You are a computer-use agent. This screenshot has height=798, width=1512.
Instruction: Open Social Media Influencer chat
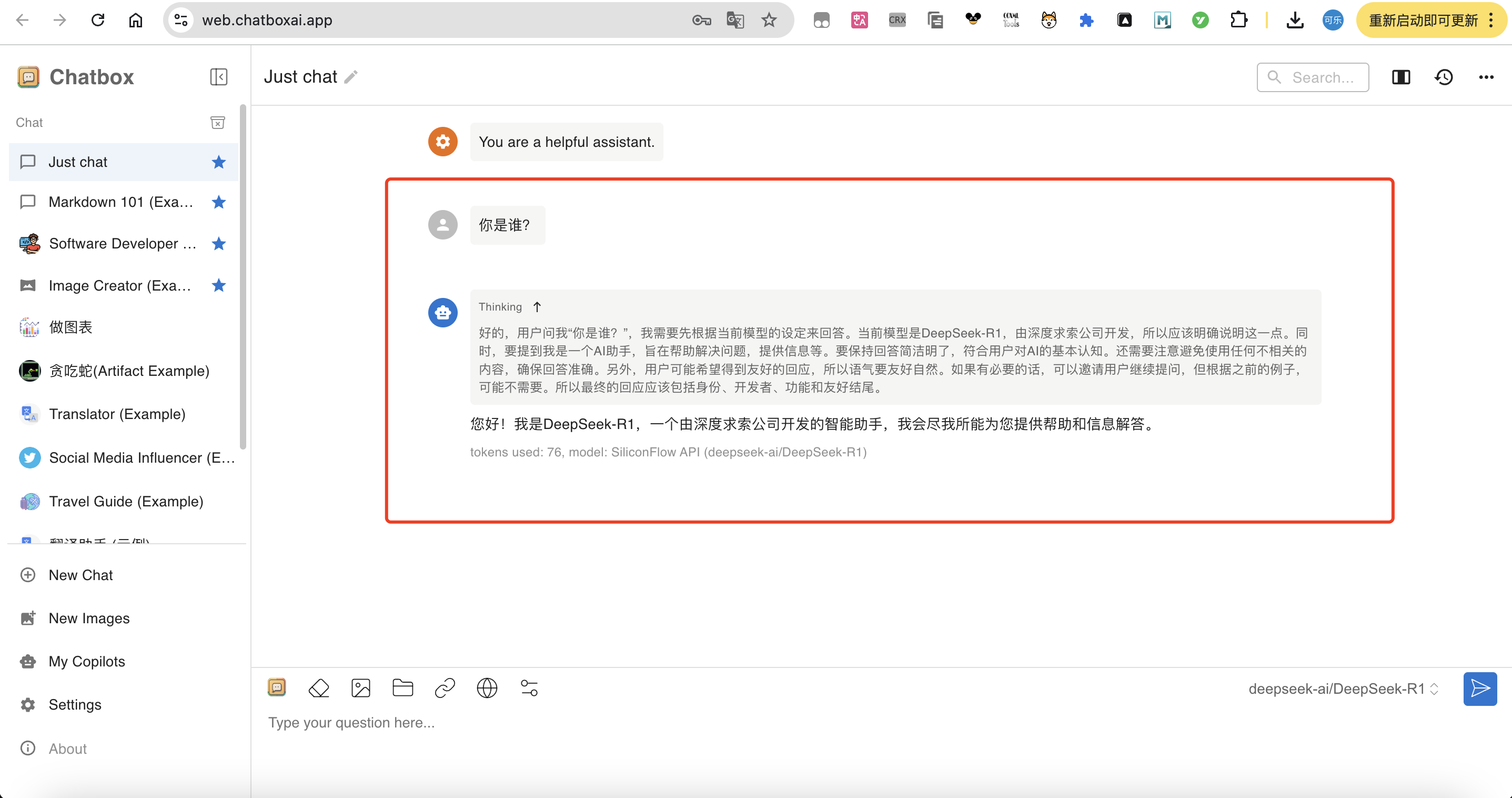123,457
